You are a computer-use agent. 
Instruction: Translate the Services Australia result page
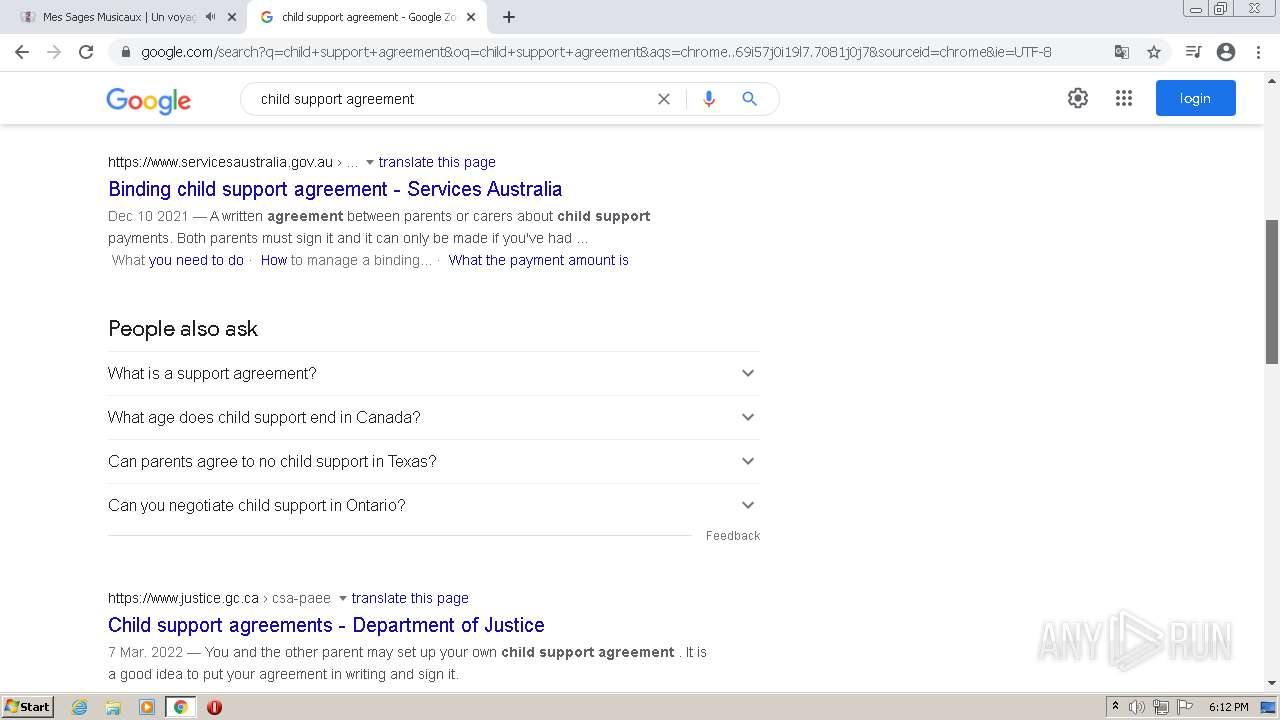(437, 162)
